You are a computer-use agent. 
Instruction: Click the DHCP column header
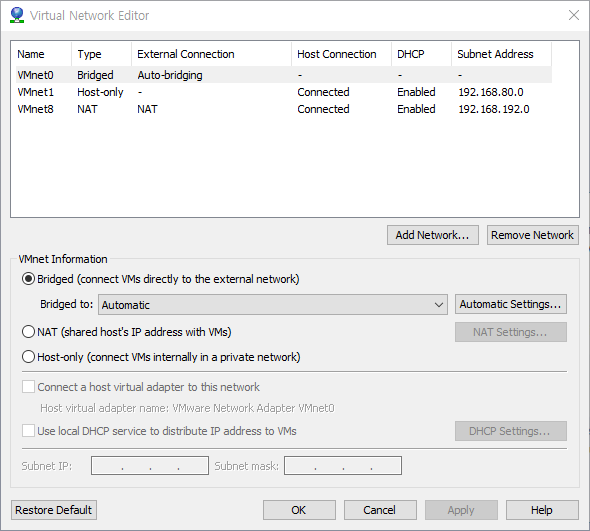point(421,54)
